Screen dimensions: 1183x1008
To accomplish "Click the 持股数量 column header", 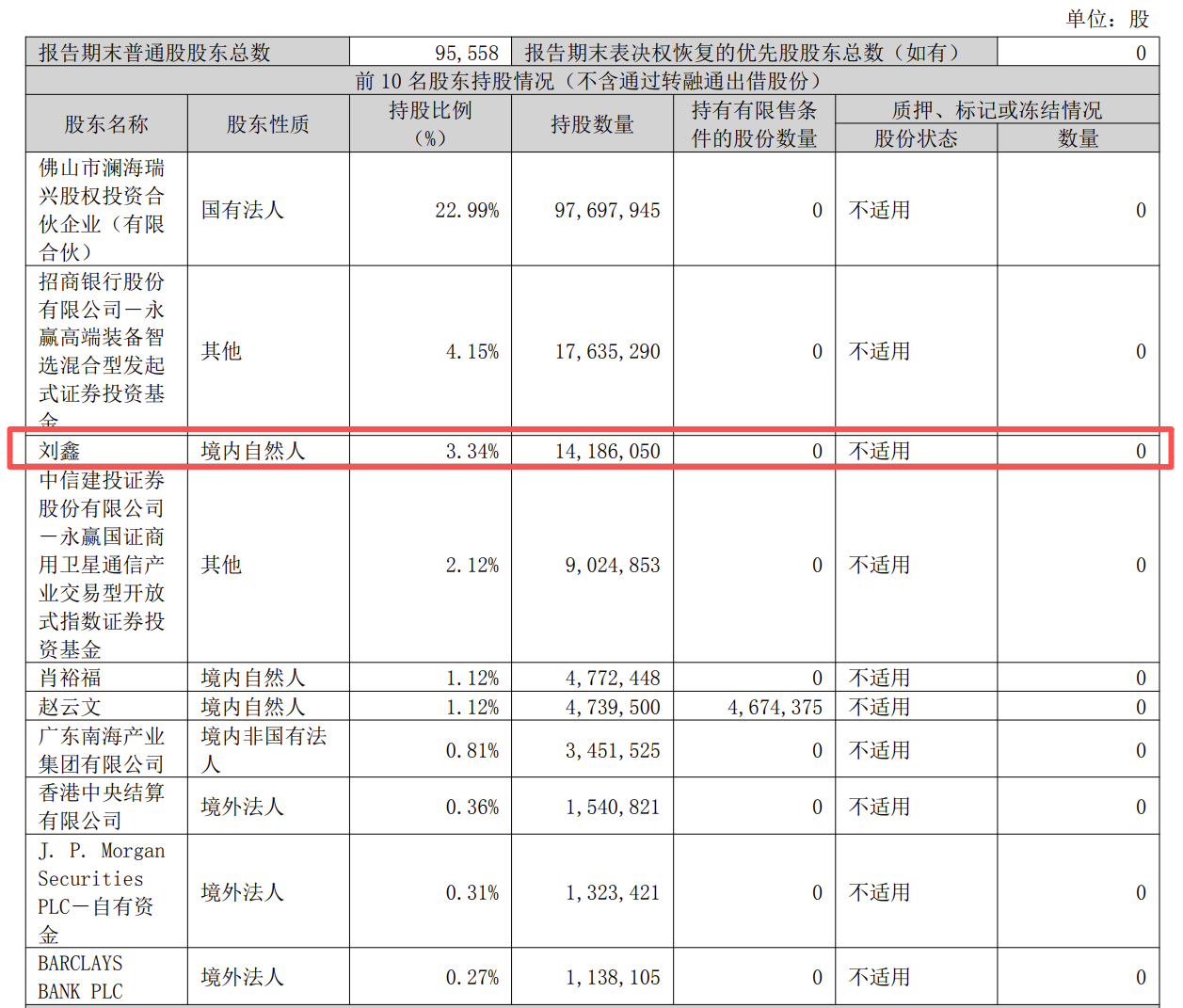I will (x=592, y=124).
